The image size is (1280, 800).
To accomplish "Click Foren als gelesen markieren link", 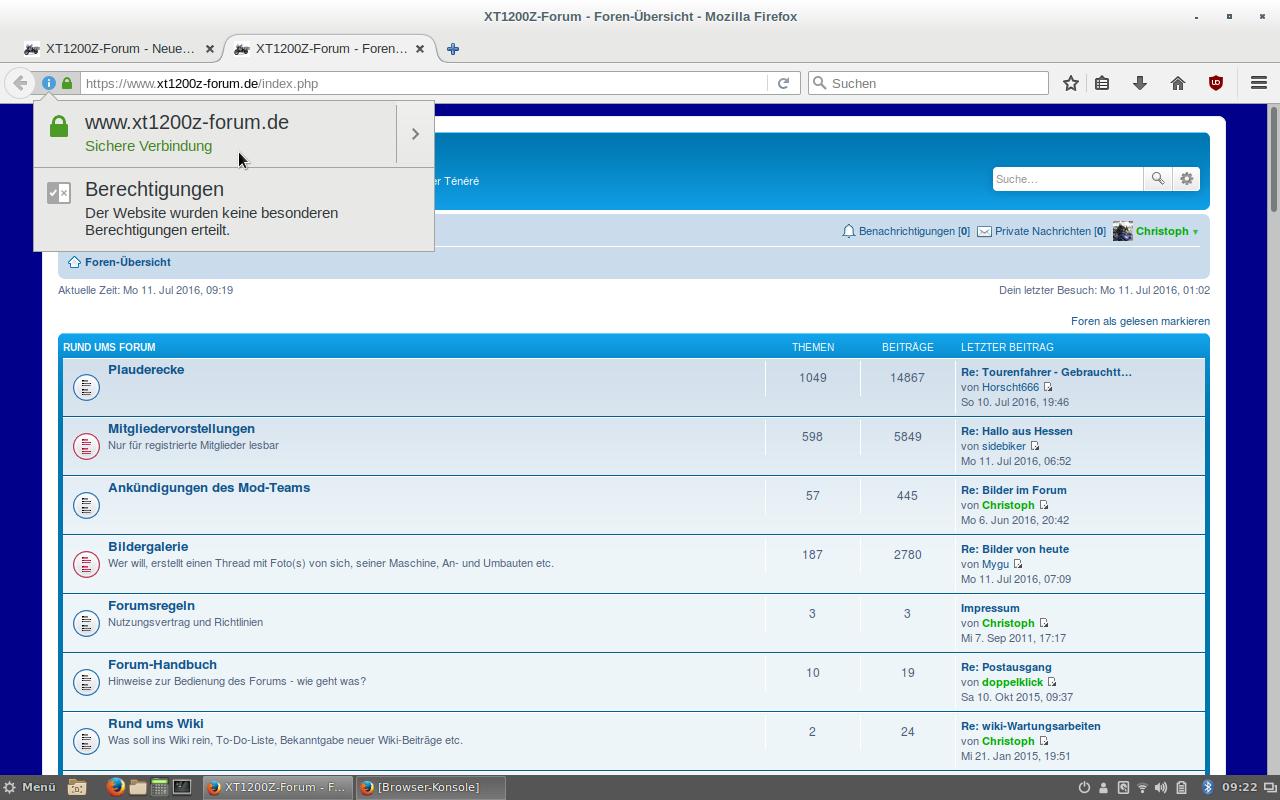I will [1140, 321].
